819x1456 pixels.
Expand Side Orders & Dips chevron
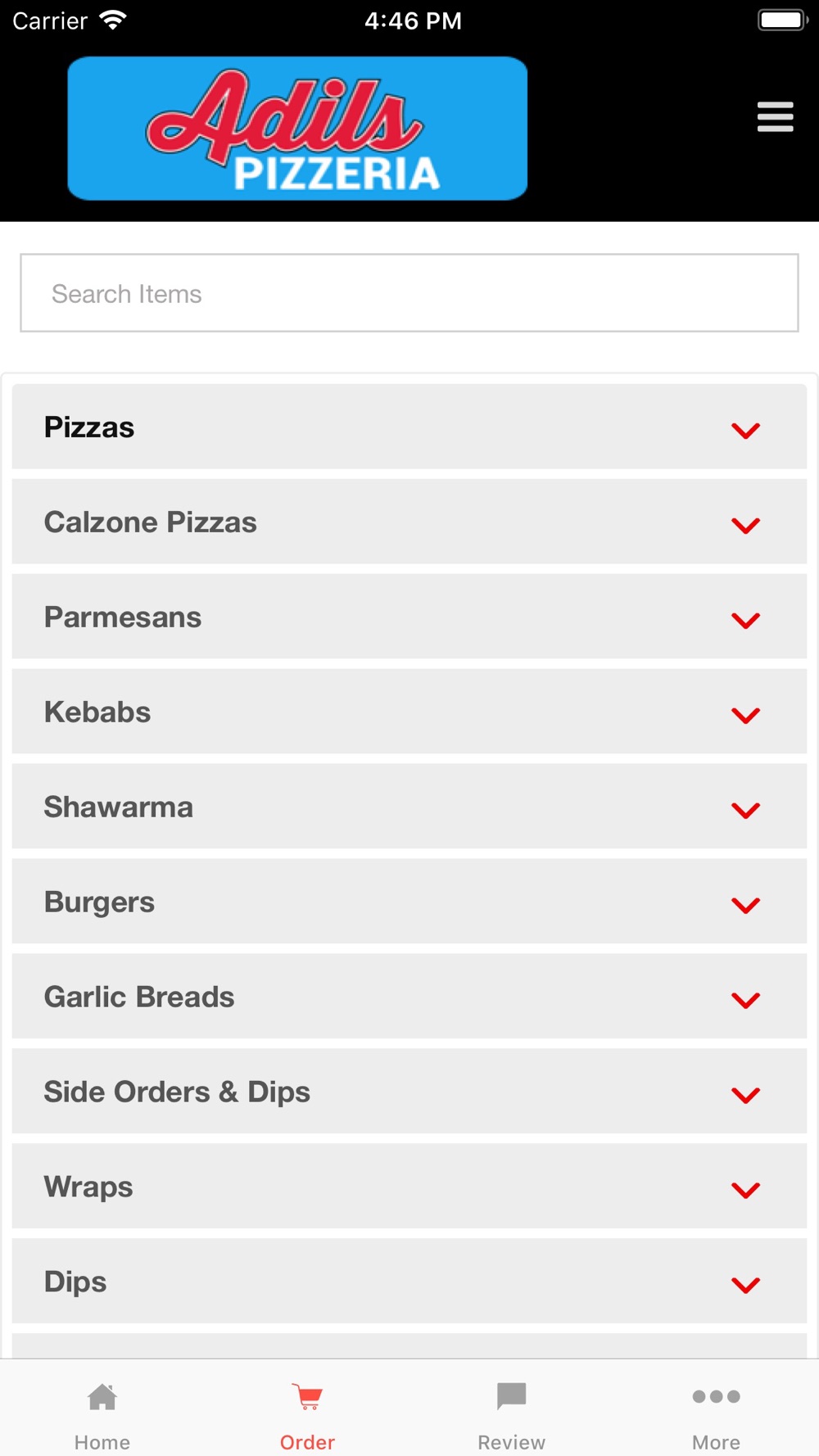click(746, 1095)
